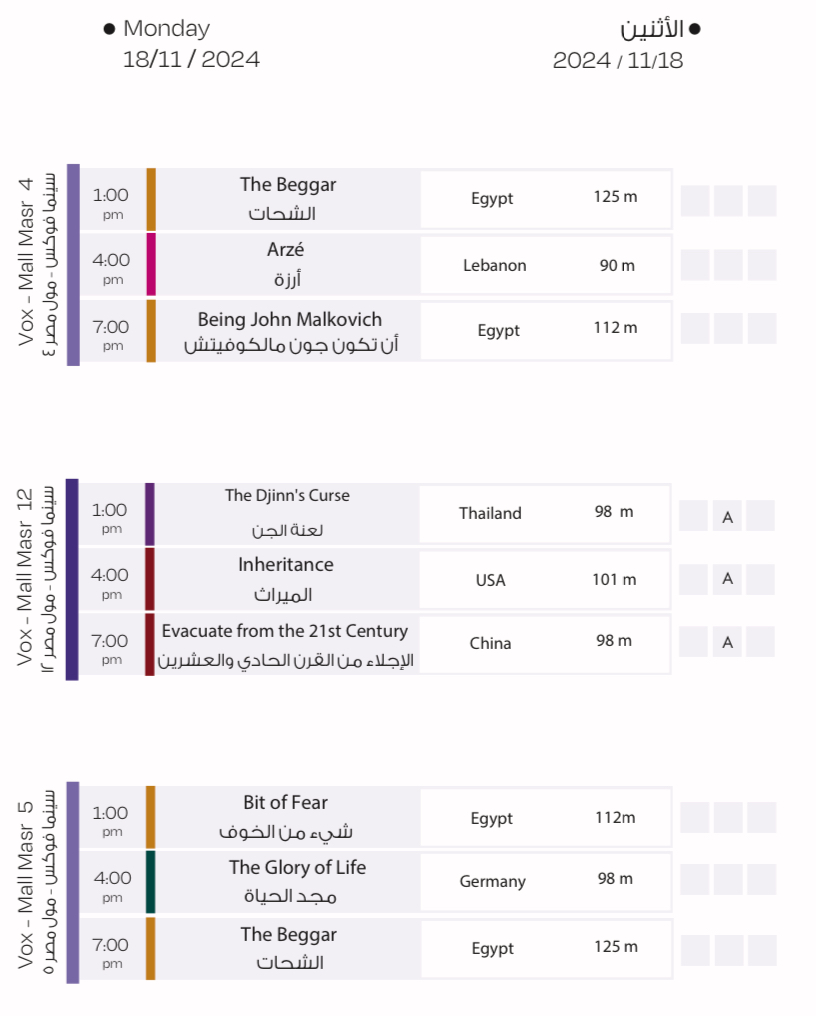The image size is (828, 1016).
Task: Click the "A" badge in the Inheritance row
Action: pos(727,579)
